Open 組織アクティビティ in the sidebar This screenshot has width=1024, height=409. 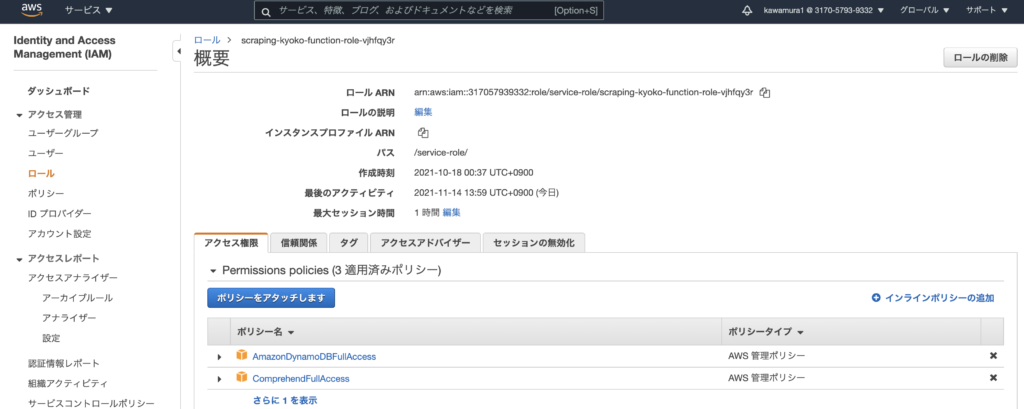(68, 384)
